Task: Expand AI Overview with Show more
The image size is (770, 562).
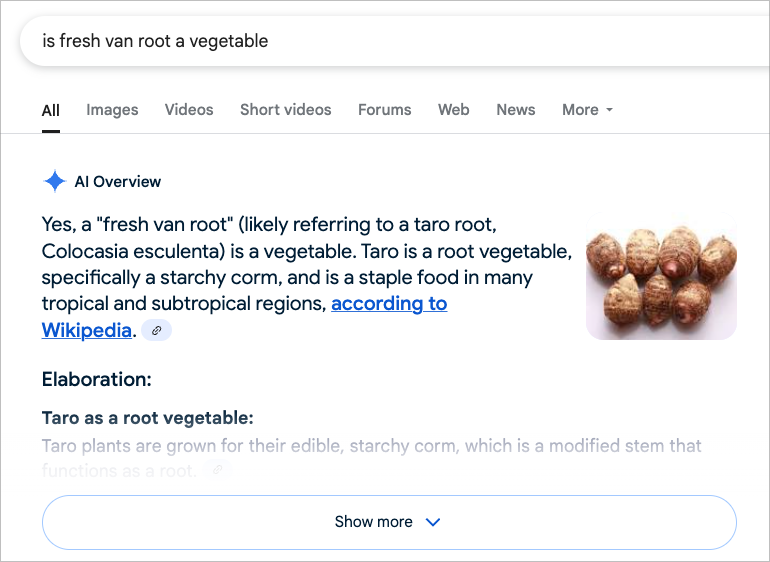Action: (x=389, y=522)
